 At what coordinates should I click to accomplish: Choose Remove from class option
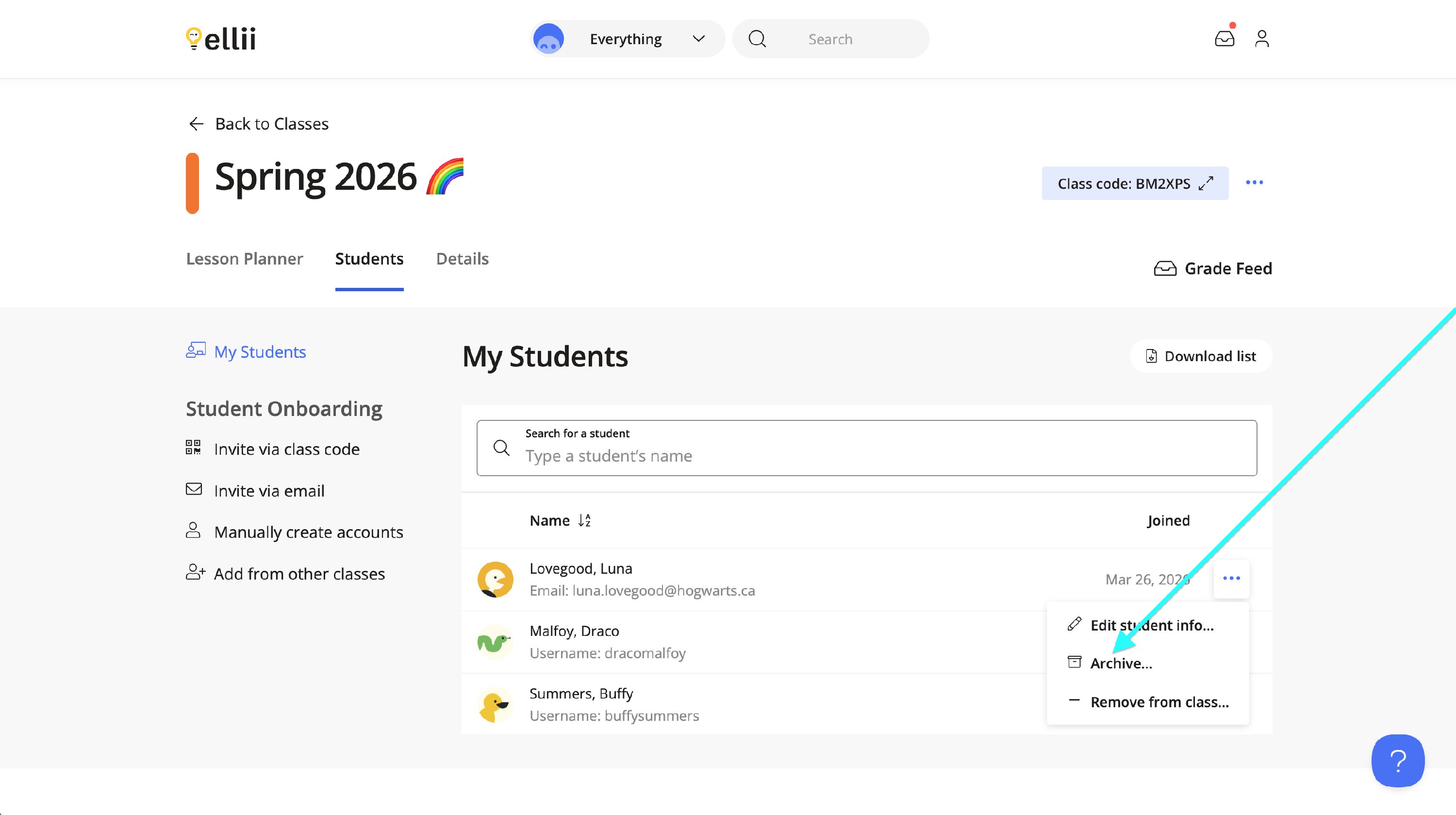(x=1158, y=701)
